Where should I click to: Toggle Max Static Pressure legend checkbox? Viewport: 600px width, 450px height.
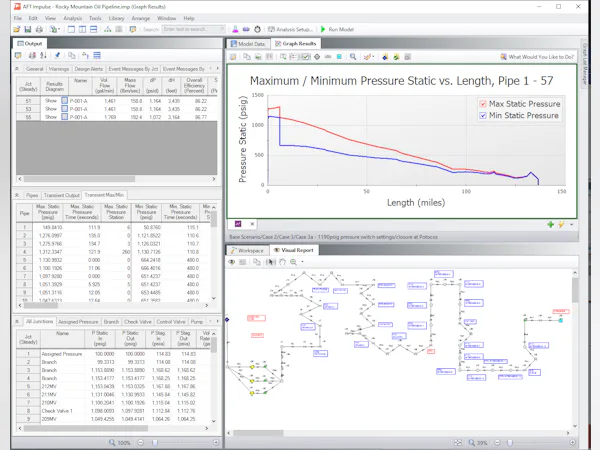[483, 104]
